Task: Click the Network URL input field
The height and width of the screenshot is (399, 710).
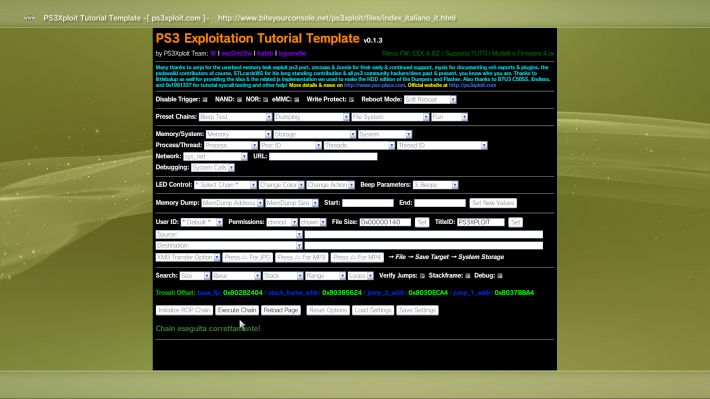Action: point(323,156)
